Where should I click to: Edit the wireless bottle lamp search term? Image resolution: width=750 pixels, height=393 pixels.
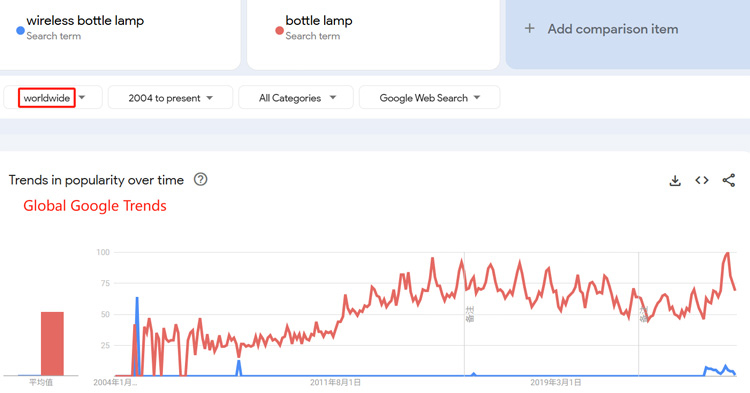[x=85, y=21]
